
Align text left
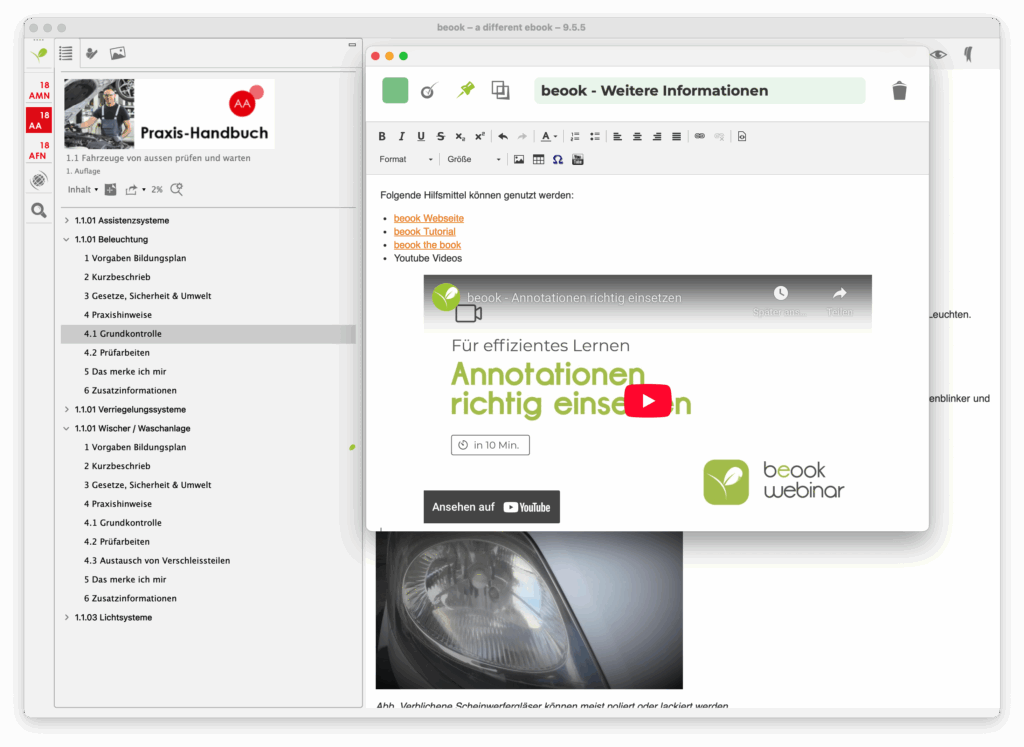617,136
